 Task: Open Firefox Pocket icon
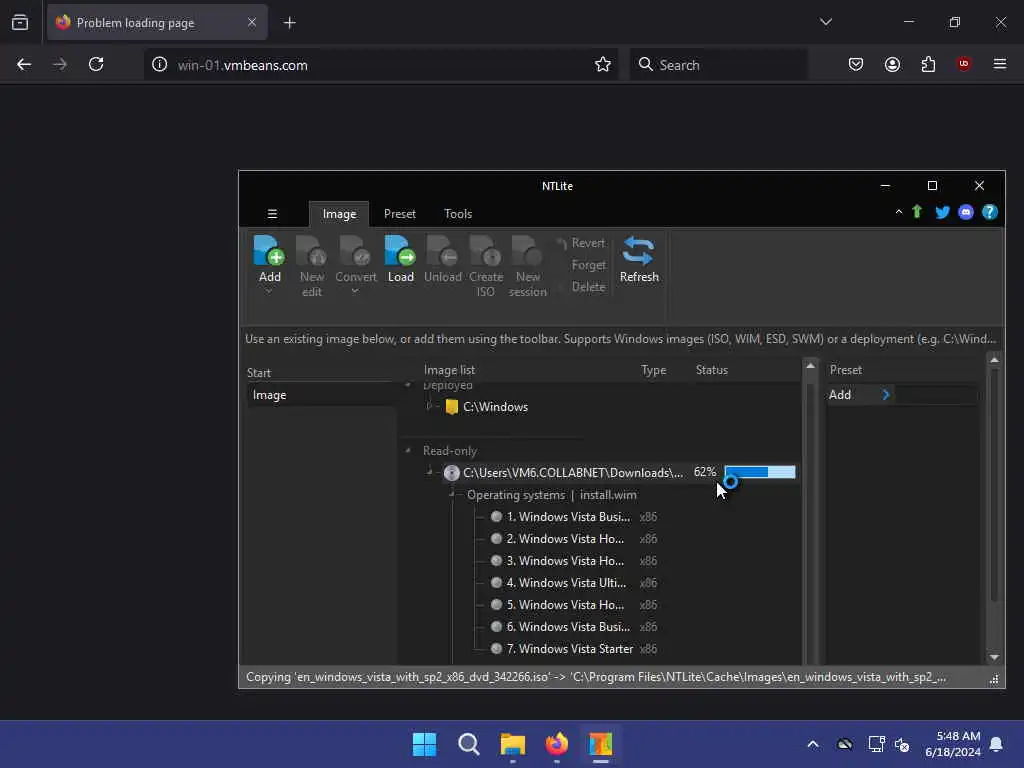click(x=856, y=64)
